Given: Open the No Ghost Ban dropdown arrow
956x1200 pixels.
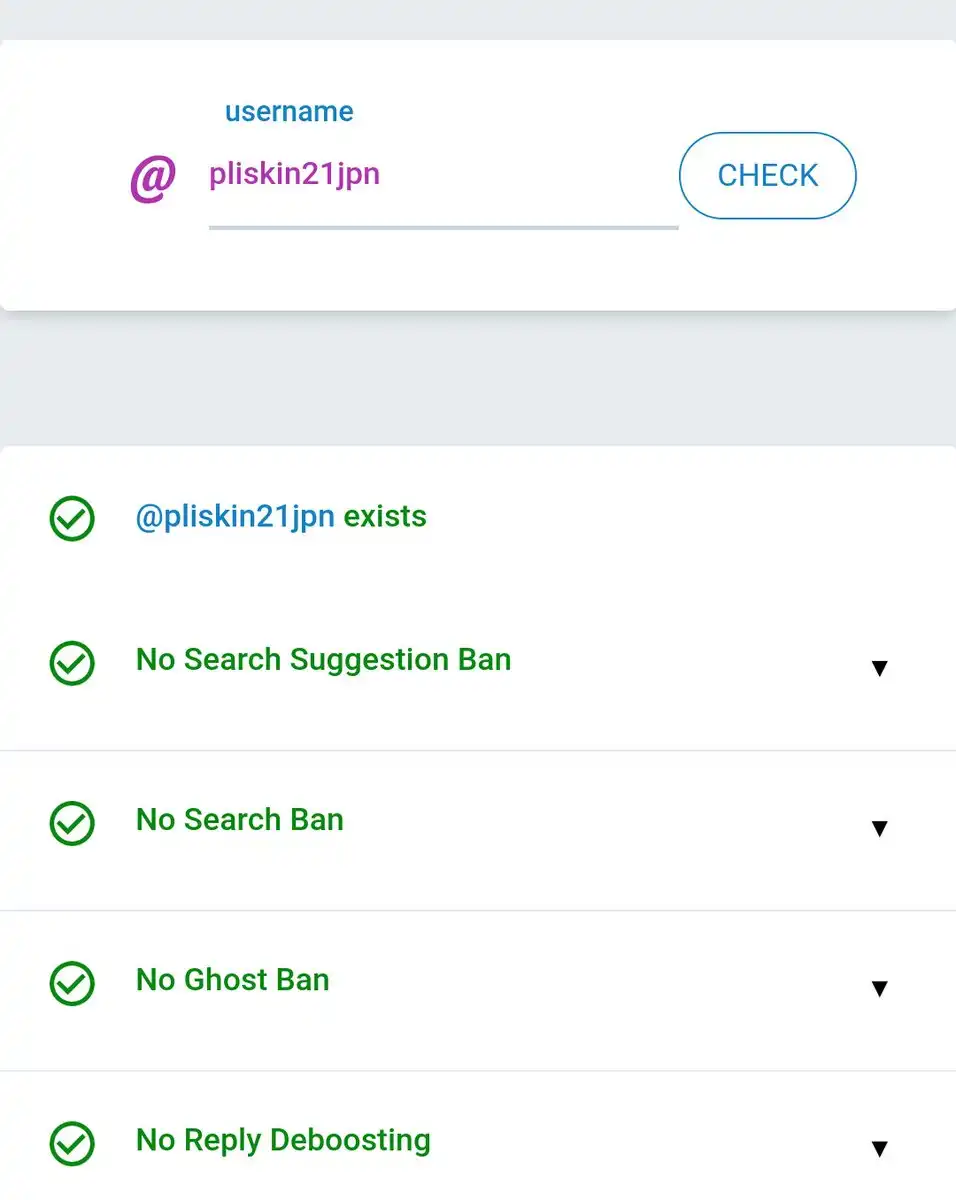Looking at the screenshot, I should click(x=879, y=988).
